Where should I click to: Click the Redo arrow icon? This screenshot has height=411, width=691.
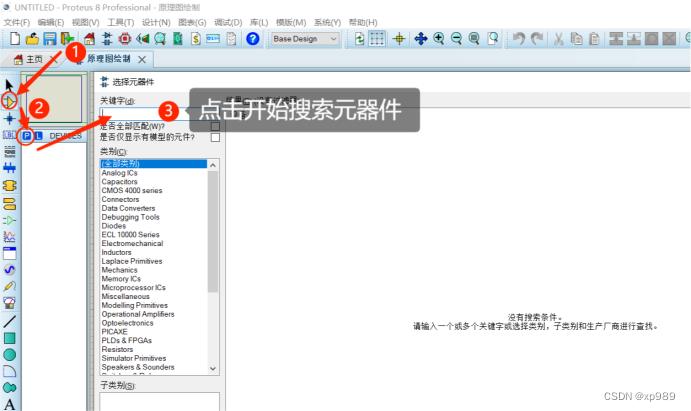pyautogui.click(x=536, y=39)
